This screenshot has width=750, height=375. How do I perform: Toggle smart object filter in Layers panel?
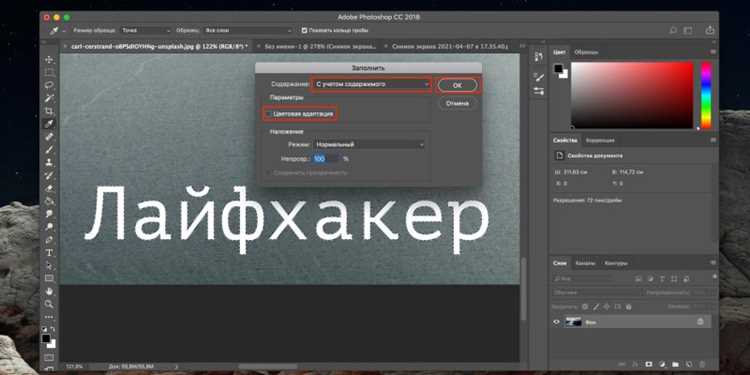tap(687, 278)
